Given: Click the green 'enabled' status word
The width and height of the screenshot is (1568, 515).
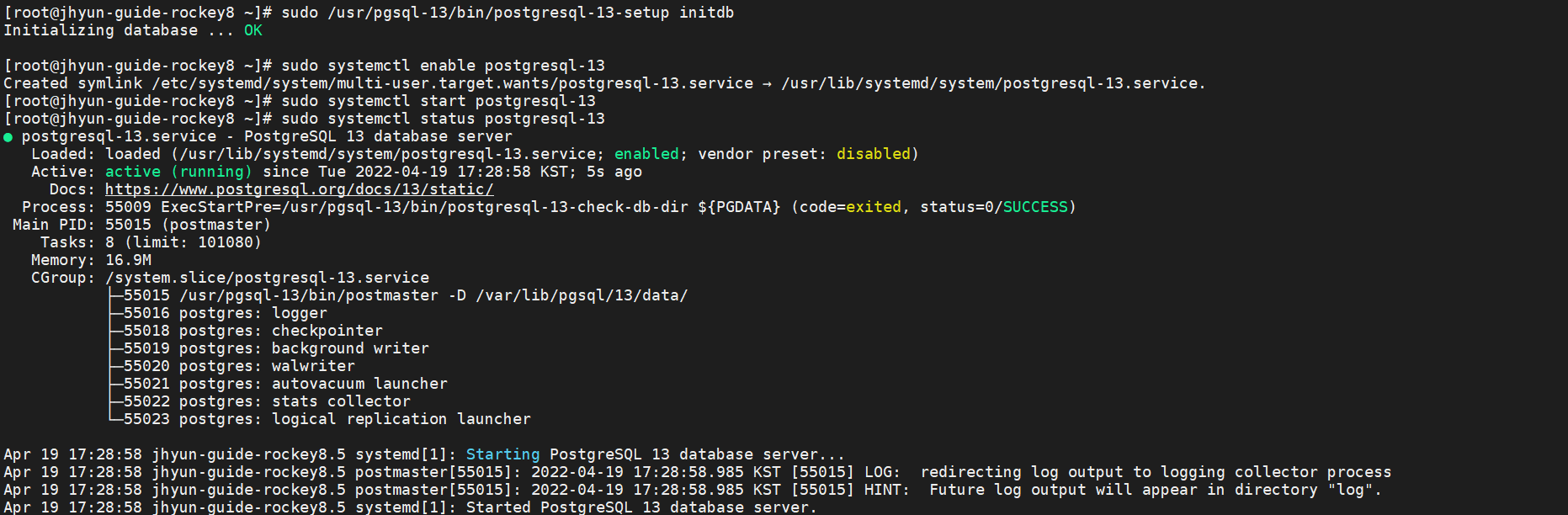Looking at the screenshot, I should point(646,154).
